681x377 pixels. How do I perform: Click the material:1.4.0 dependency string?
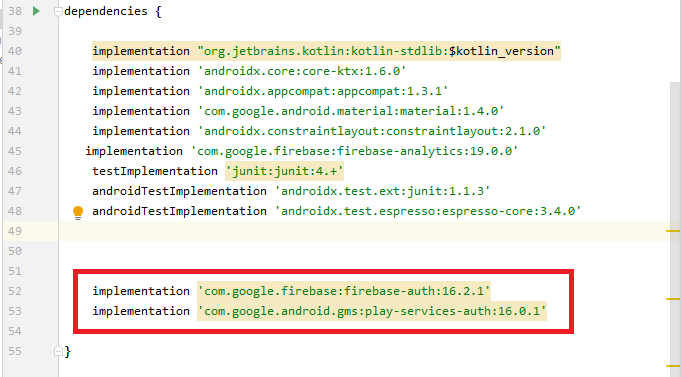[351, 111]
